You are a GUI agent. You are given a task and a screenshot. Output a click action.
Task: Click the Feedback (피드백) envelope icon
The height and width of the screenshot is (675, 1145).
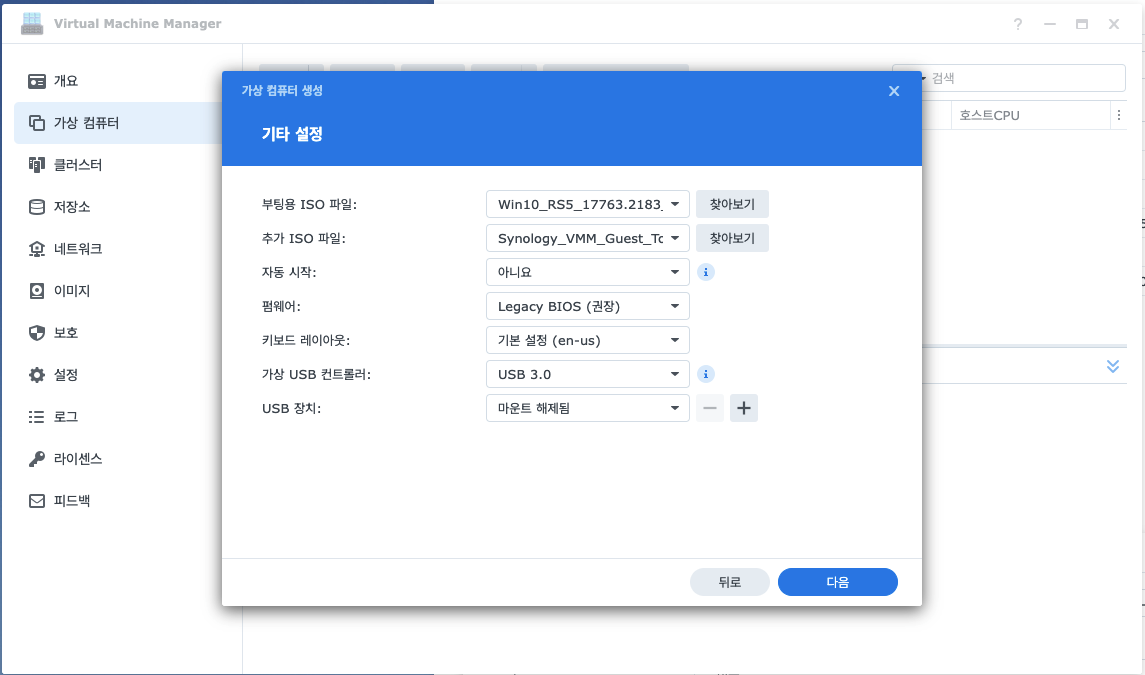click(x=37, y=501)
